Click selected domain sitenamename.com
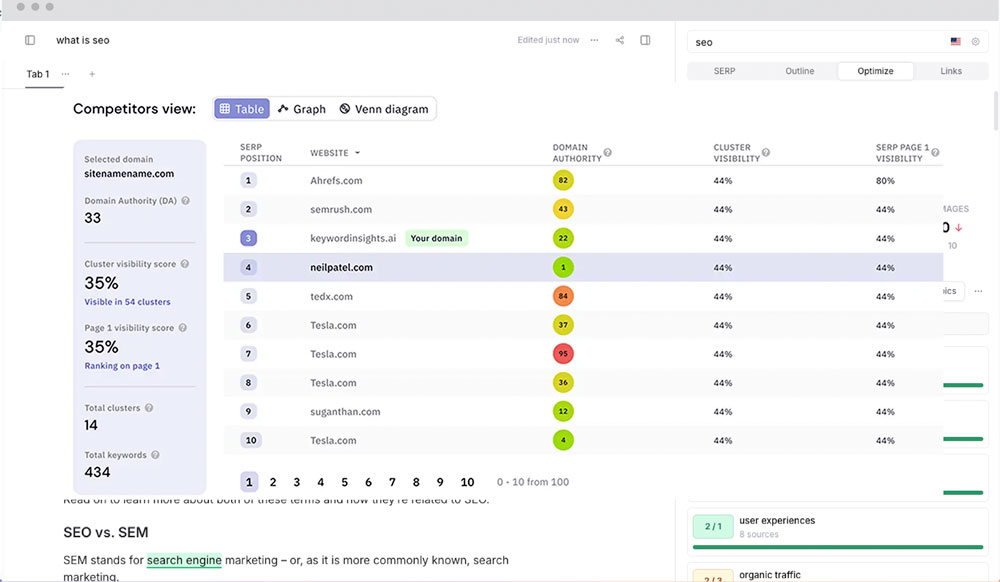This screenshot has height=582, width=1000. pyautogui.click(x=129, y=173)
